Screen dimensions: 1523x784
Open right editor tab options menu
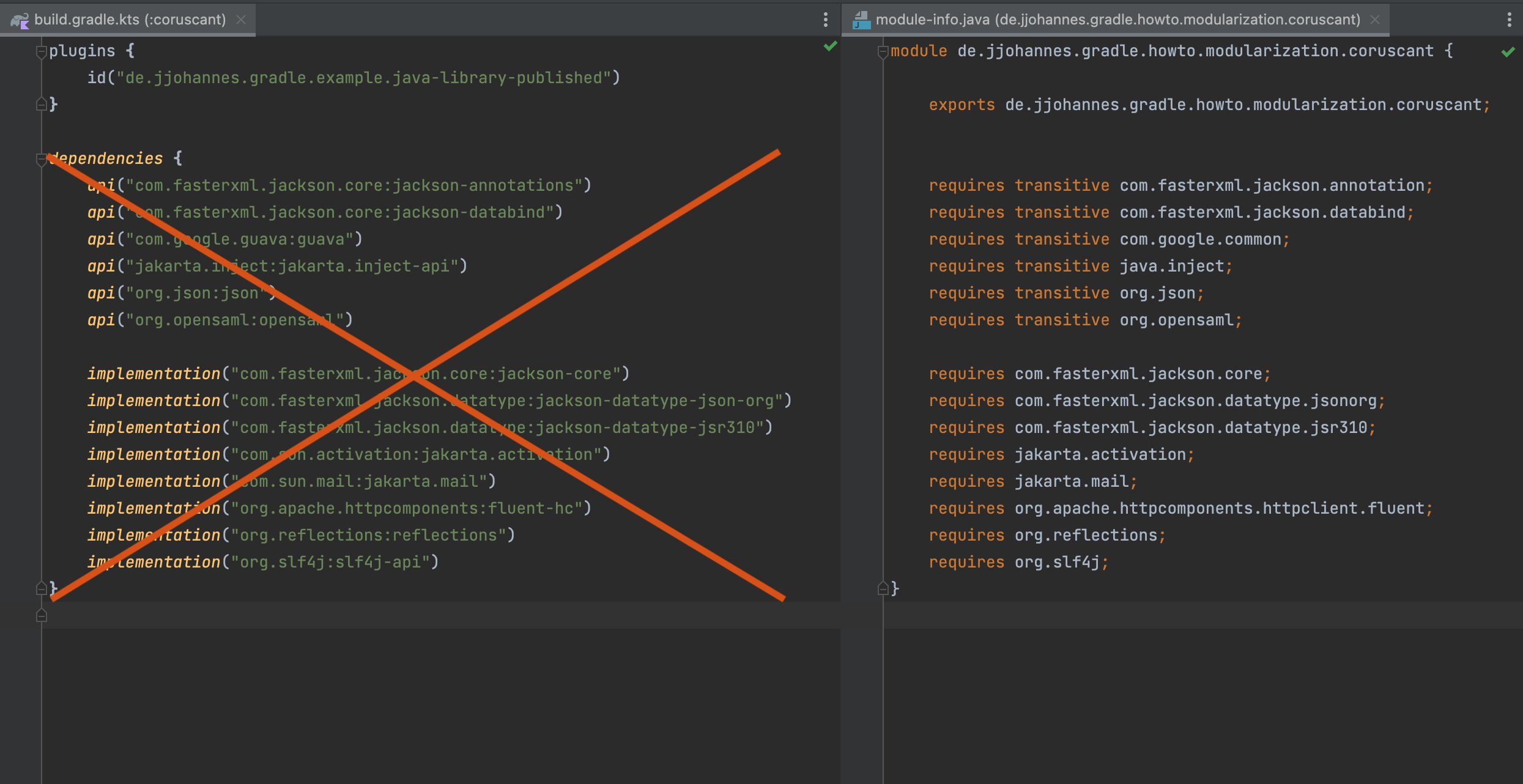coord(1509,20)
